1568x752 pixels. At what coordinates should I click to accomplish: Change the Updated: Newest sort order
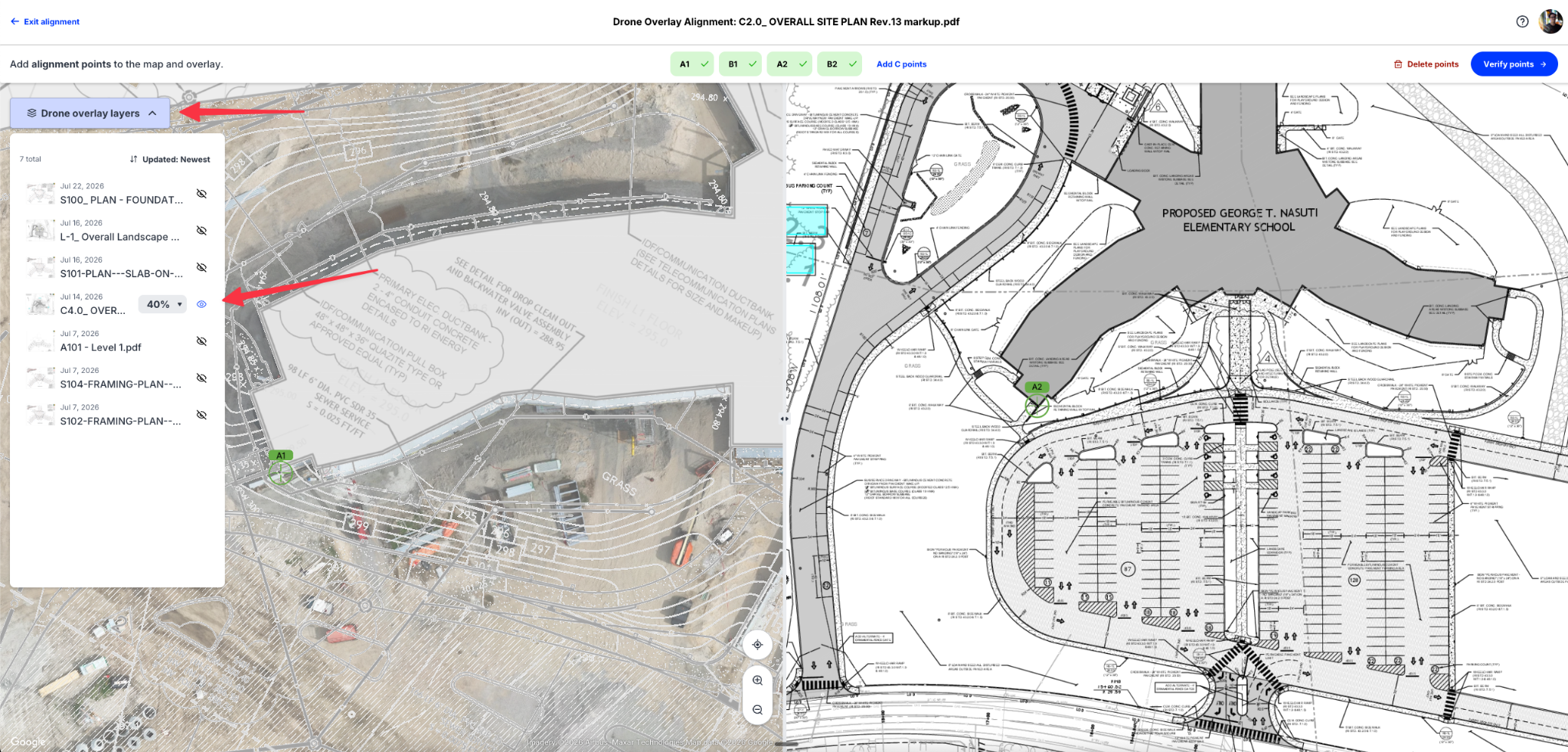[x=170, y=159]
